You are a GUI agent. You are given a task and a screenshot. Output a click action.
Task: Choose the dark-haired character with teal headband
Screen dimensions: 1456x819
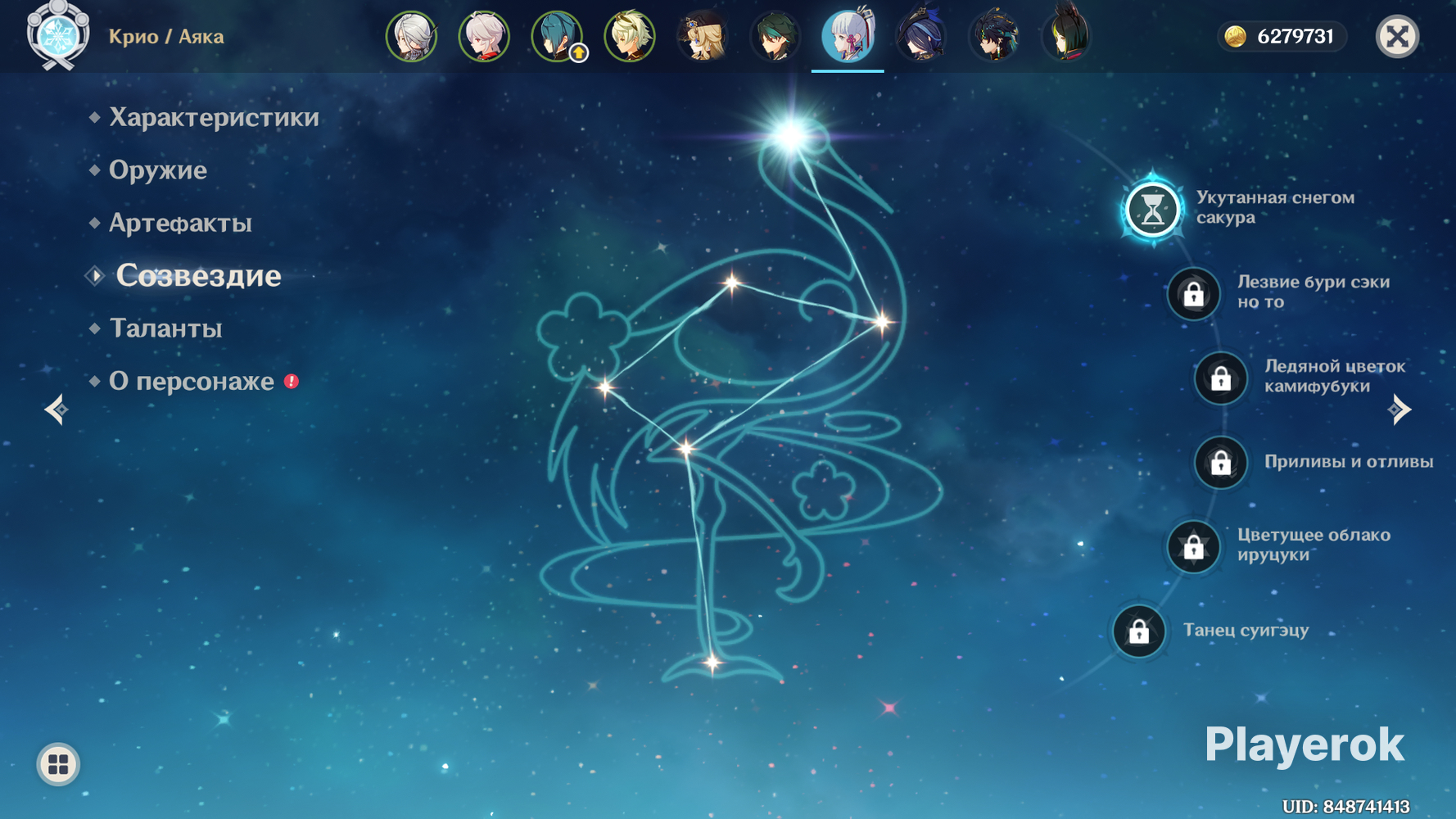point(993,36)
